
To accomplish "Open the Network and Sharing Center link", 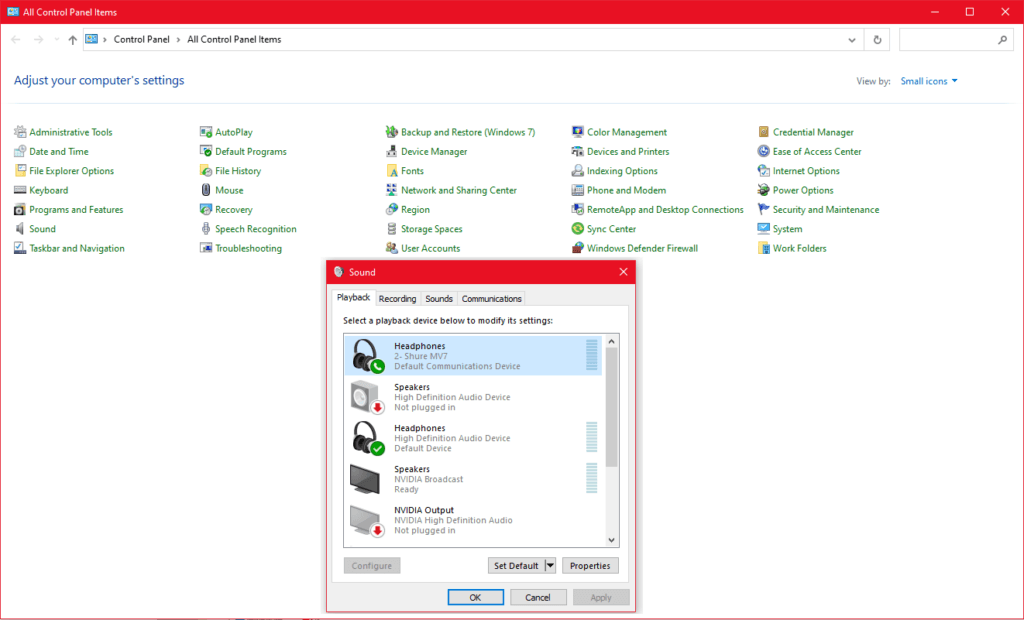I will pyautogui.click(x=458, y=190).
